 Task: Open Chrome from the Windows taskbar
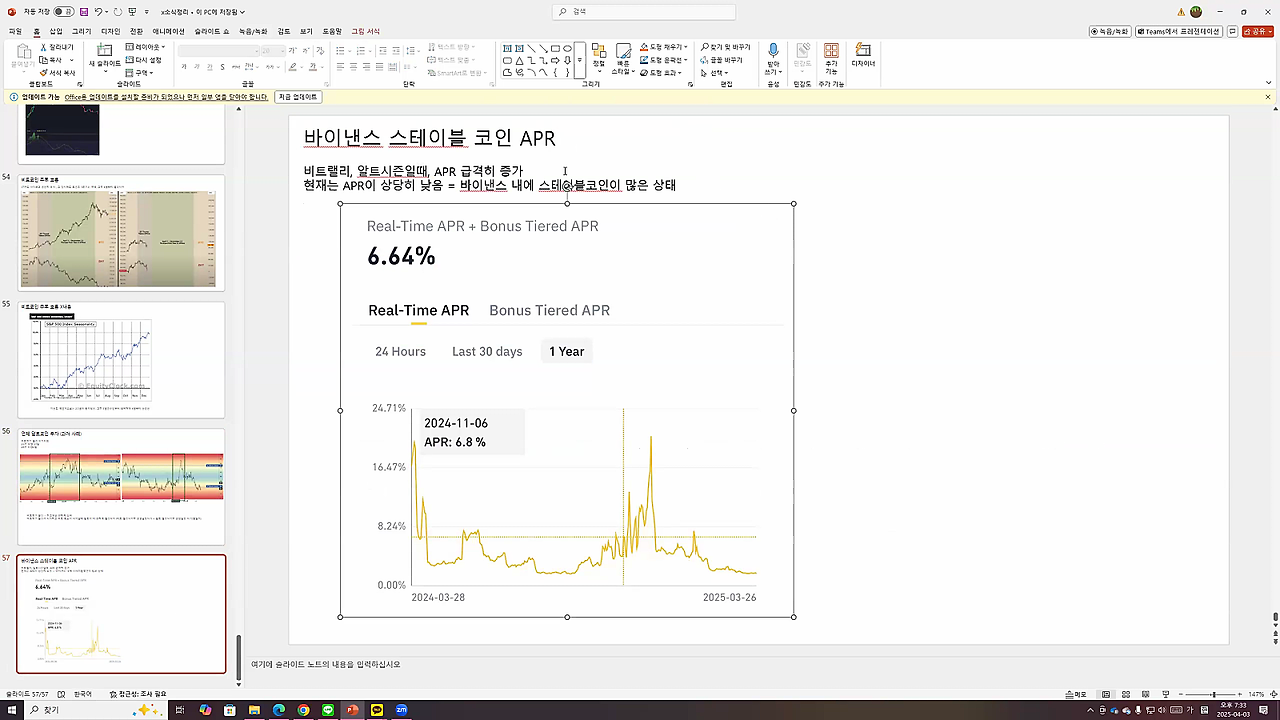point(303,710)
